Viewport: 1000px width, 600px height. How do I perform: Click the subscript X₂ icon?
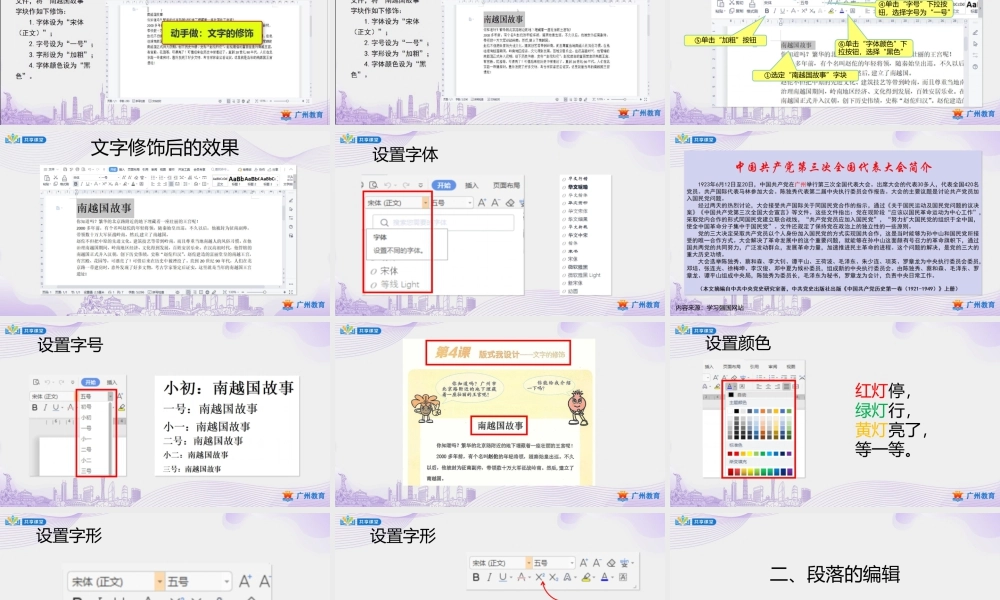click(554, 577)
